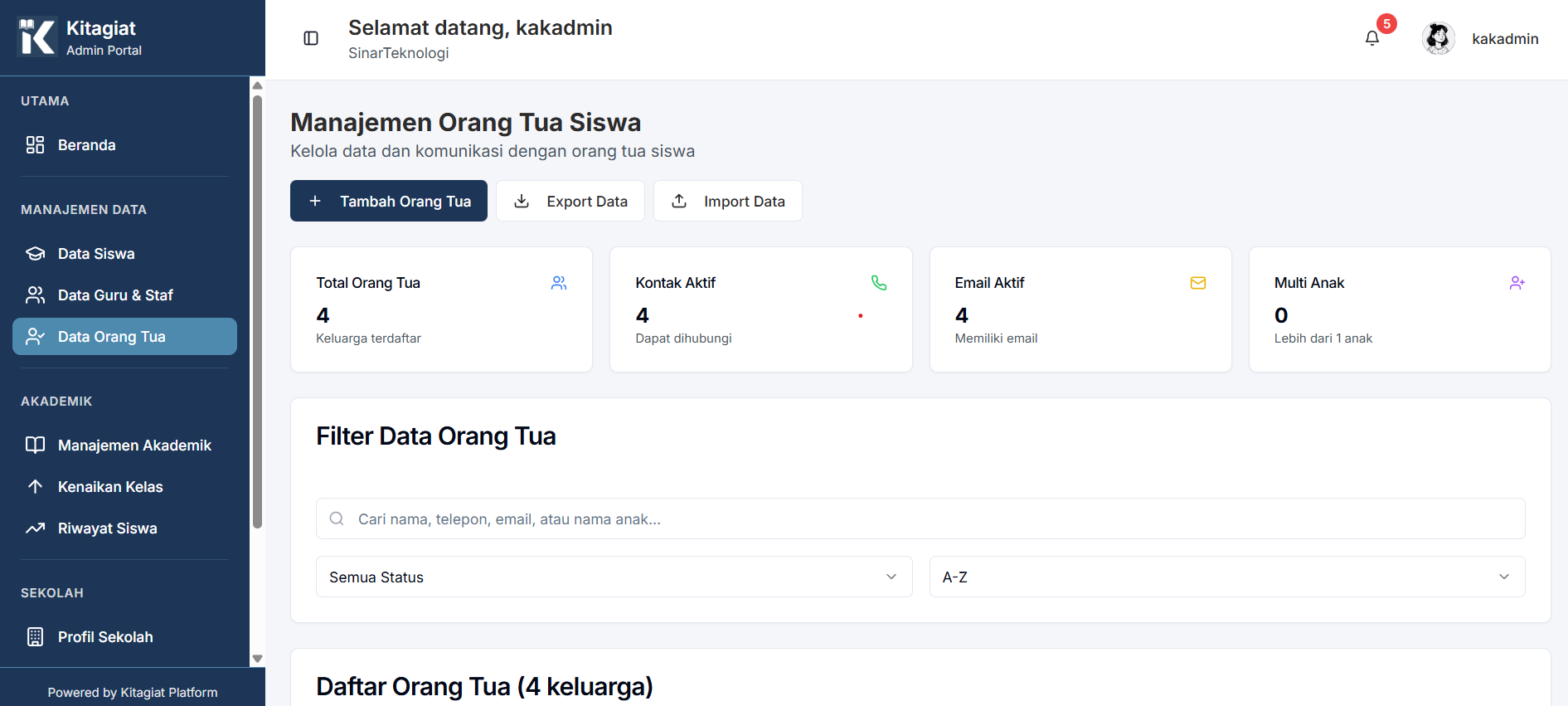
Task: Click the SinarTeknologi school name
Action: pos(398,53)
